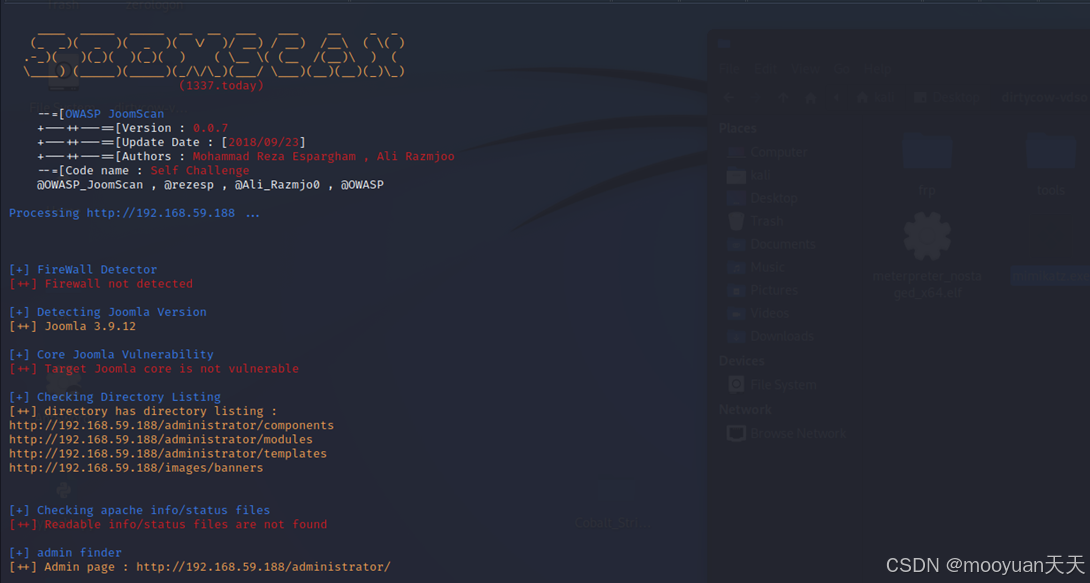Click the 'Code name : Self Challenge' text
Screen dimensions: 1090x583
pyautogui.click(x=157, y=170)
